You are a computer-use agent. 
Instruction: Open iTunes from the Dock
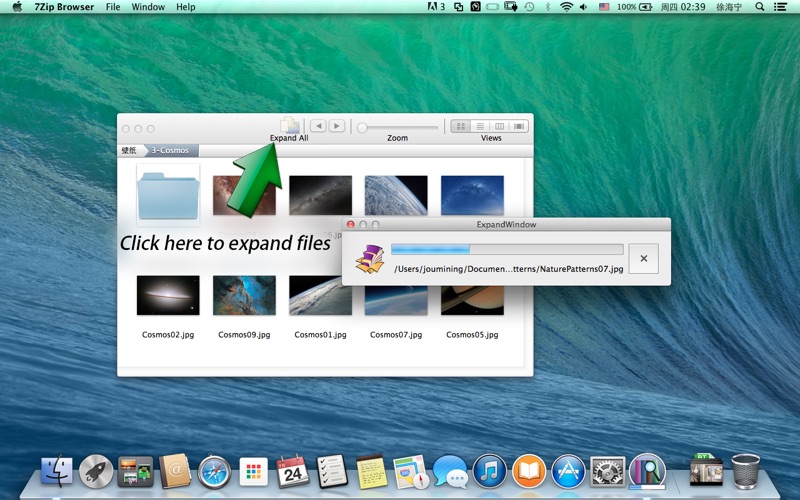point(489,471)
